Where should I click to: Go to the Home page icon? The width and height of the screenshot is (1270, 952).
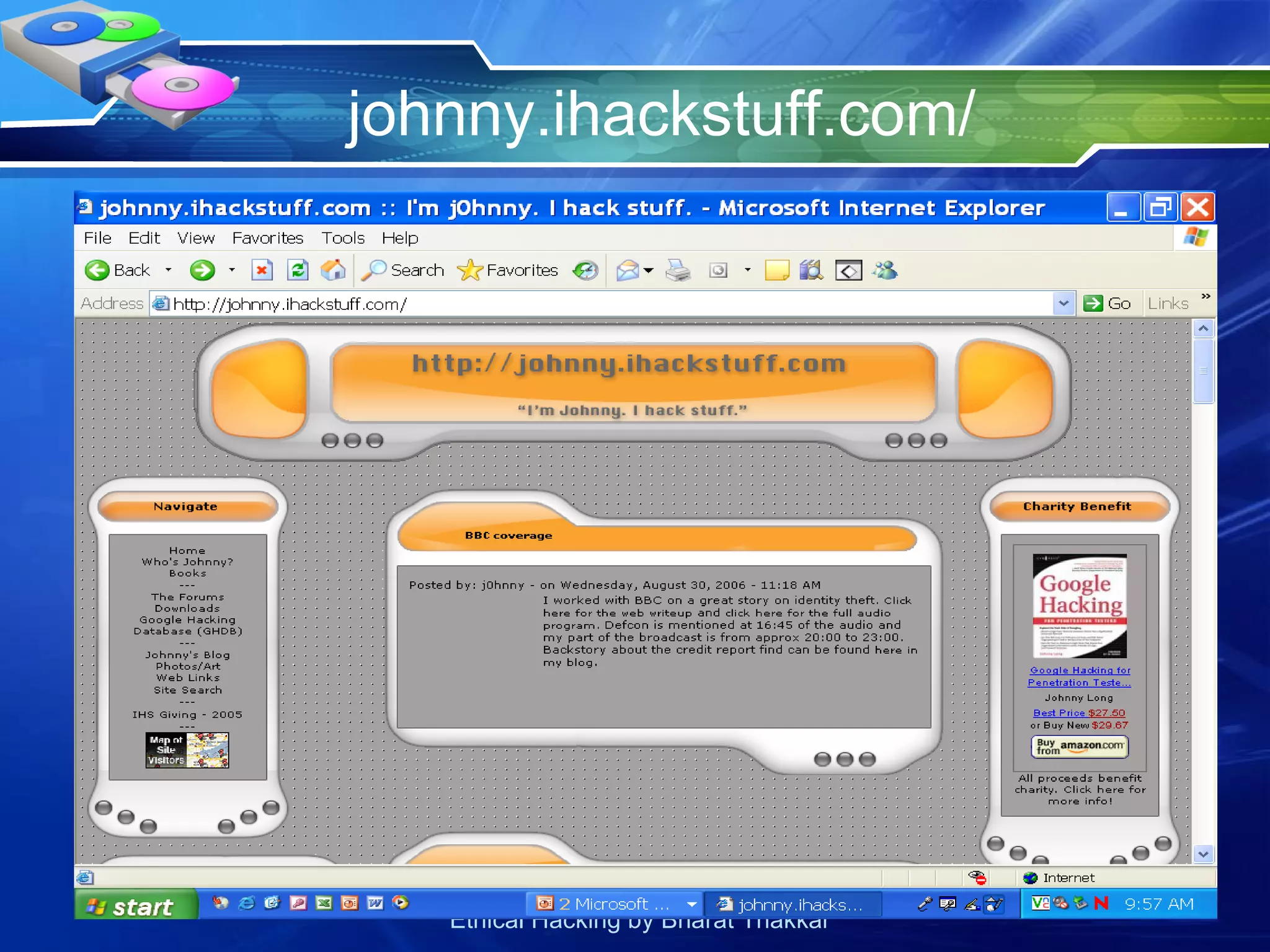pos(333,270)
